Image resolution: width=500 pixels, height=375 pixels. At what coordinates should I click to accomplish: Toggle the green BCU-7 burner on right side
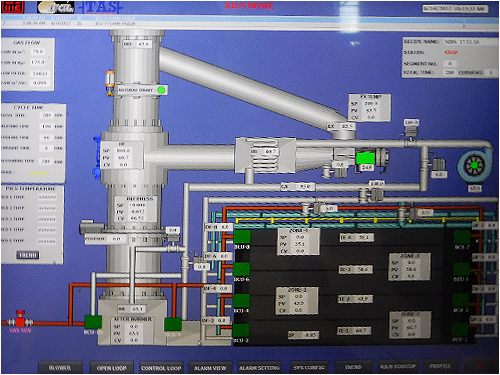(462, 237)
